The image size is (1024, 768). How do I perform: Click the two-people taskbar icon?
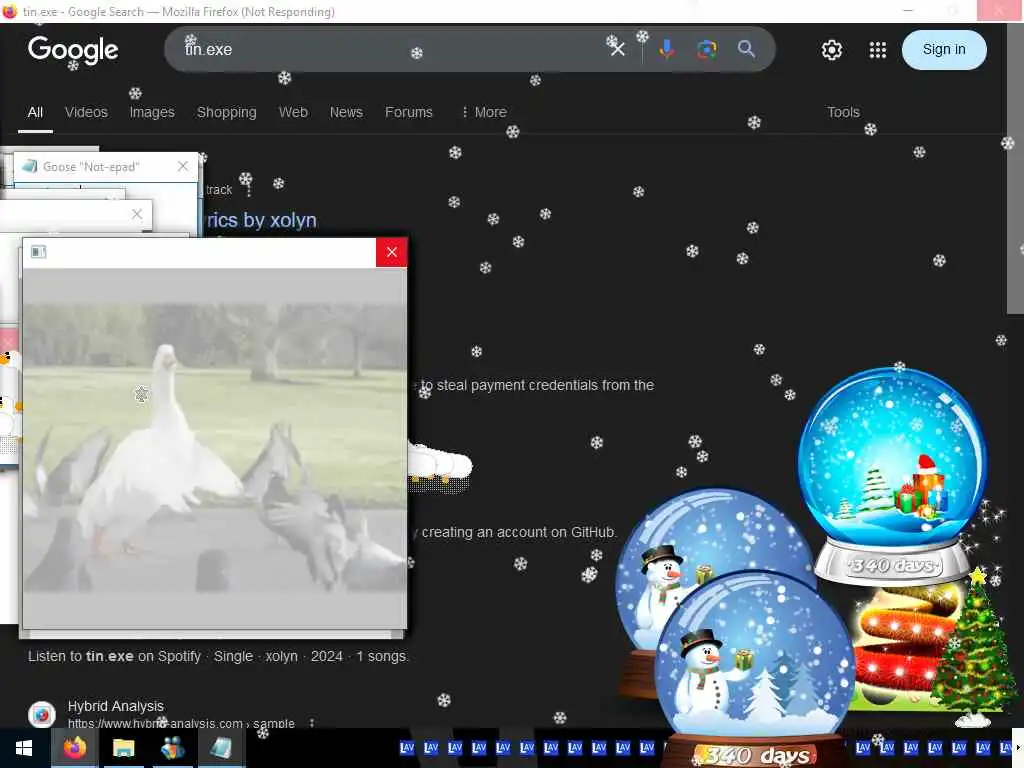tap(172, 748)
